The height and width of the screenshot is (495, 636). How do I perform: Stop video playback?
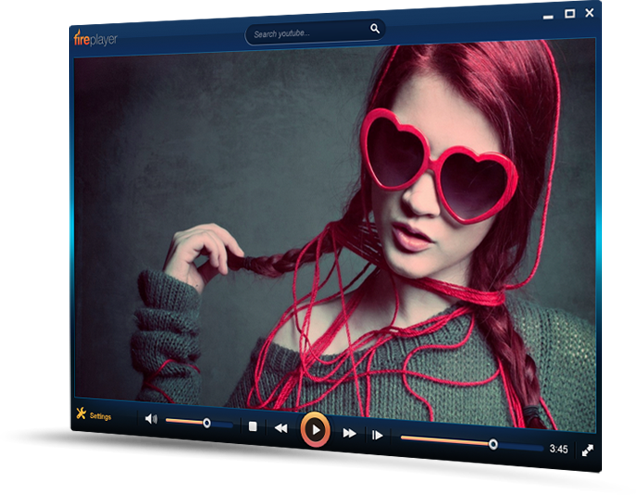tap(253, 427)
